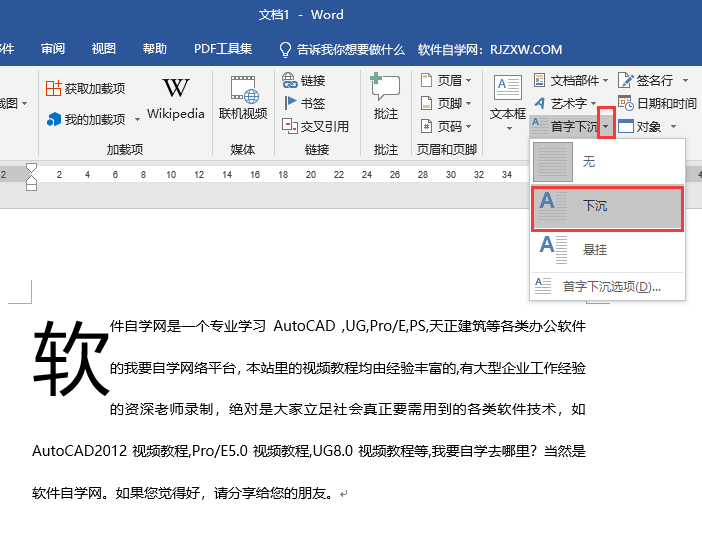Expand the 文档部件 dropdown arrow
The width and height of the screenshot is (702, 560).
[605, 81]
